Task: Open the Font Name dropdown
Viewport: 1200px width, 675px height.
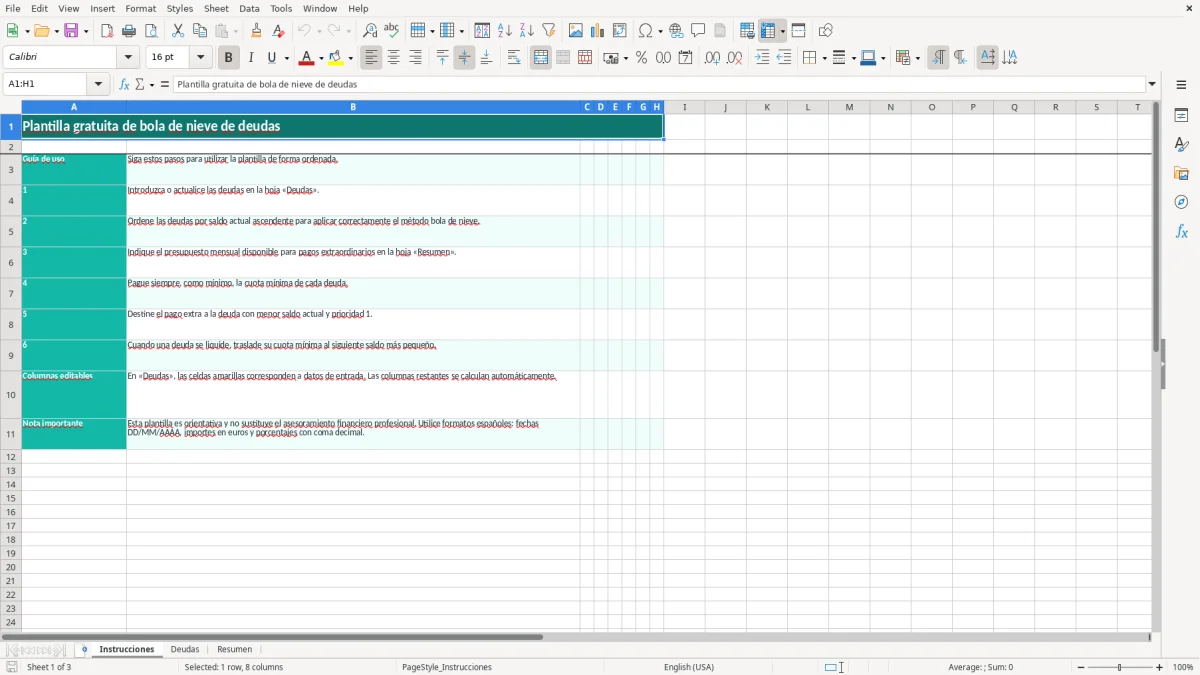Action: [x=127, y=58]
